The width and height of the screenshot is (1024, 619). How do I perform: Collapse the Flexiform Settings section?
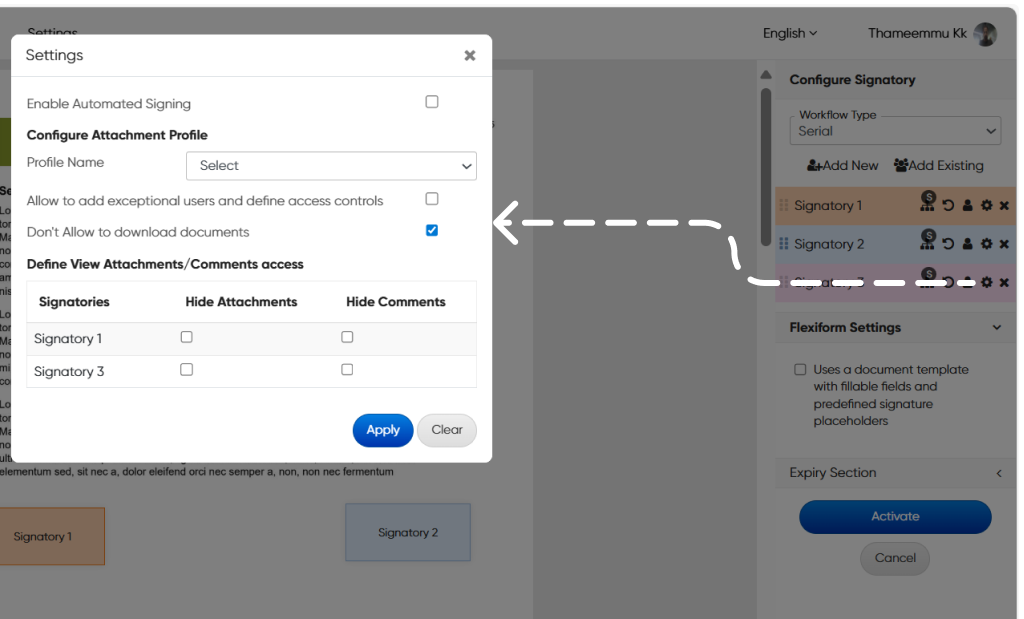[x=996, y=328]
